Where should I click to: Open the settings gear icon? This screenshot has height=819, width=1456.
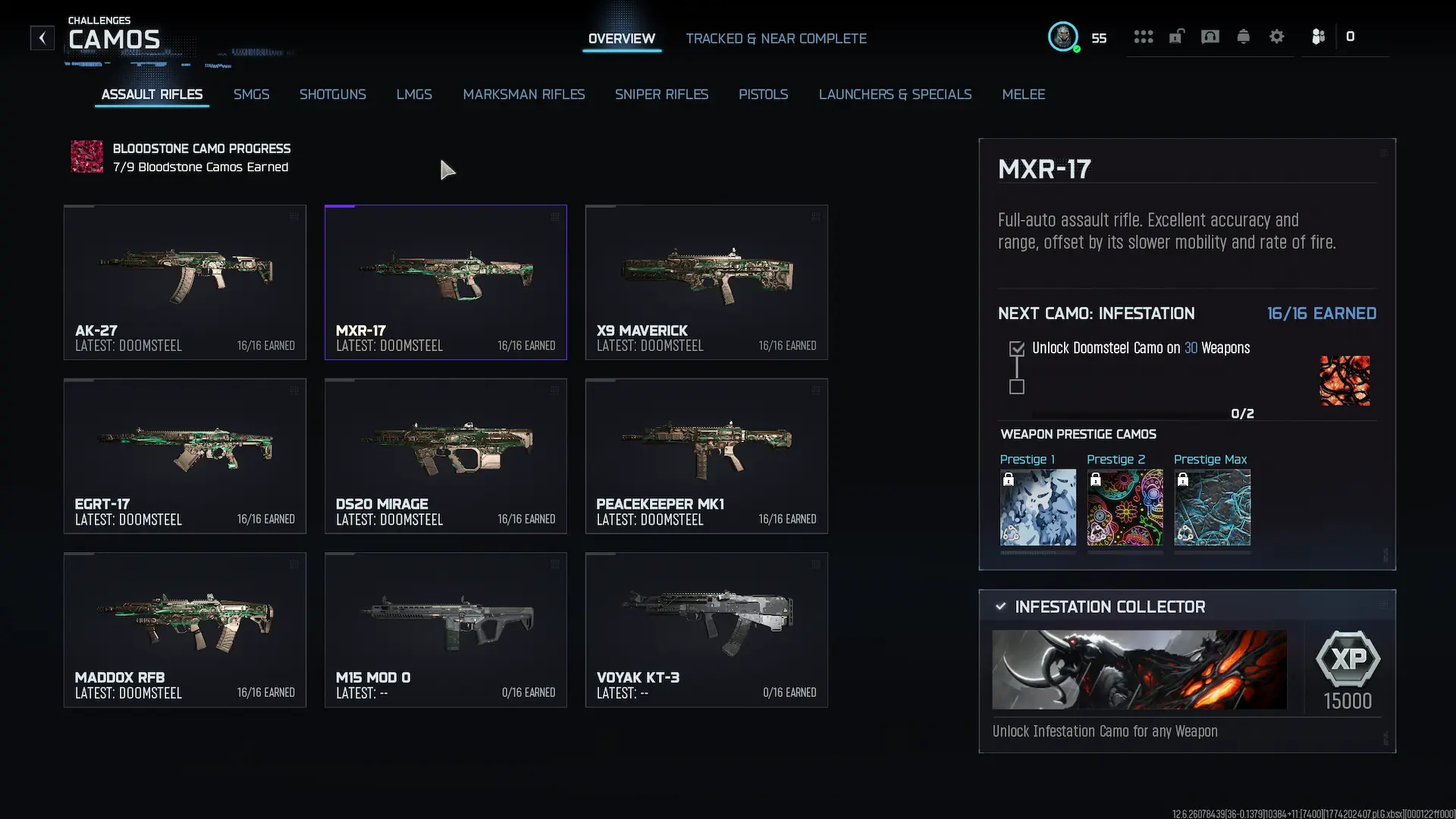(x=1277, y=36)
